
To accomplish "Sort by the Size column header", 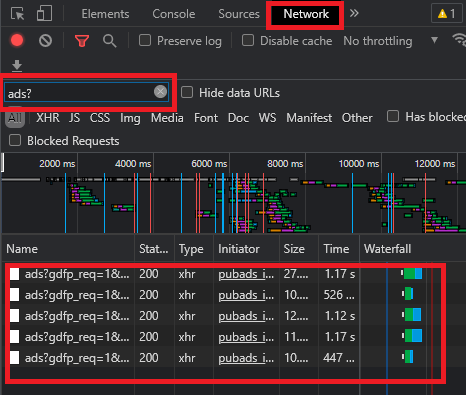I will [299, 249].
